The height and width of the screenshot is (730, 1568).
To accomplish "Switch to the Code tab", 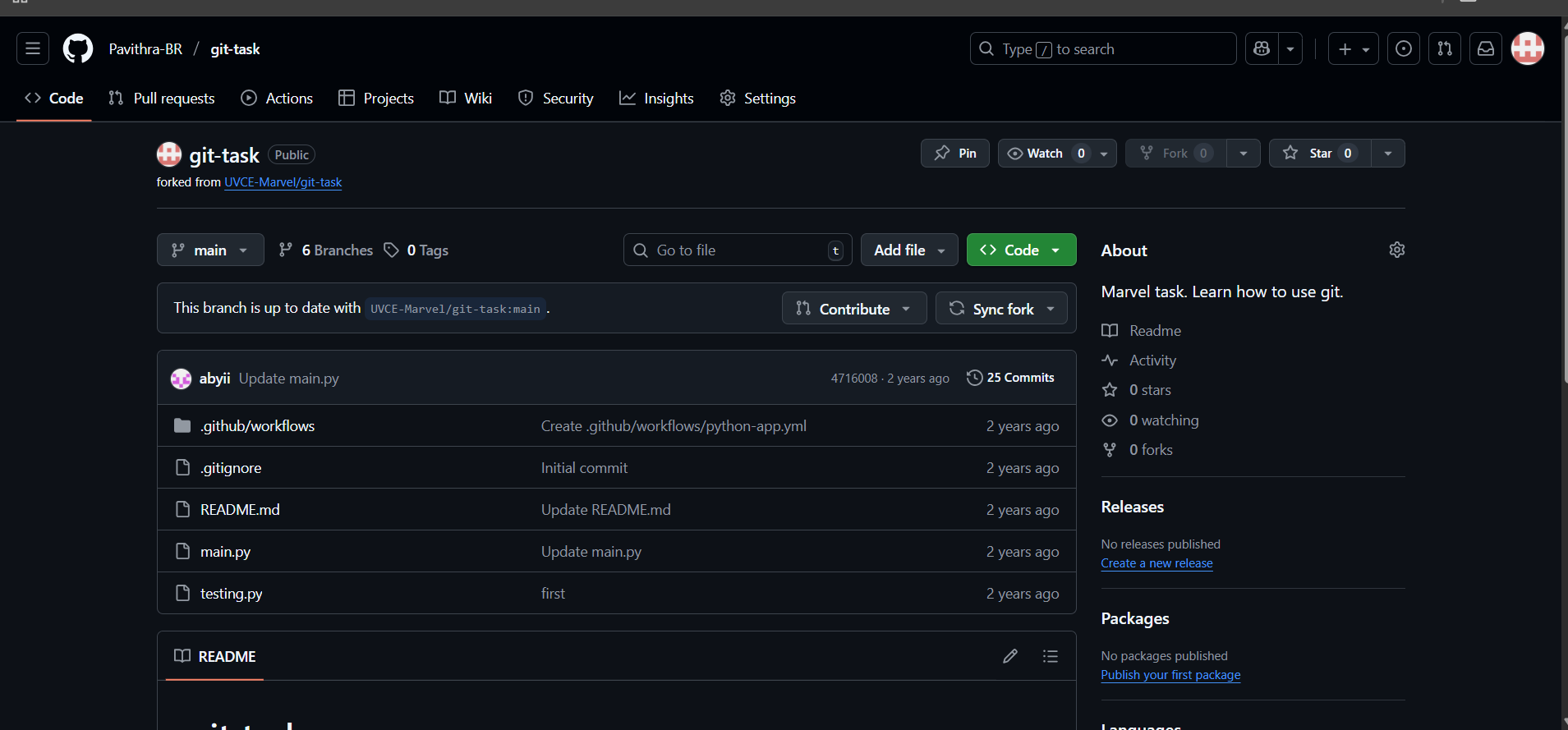I will coord(54,99).
